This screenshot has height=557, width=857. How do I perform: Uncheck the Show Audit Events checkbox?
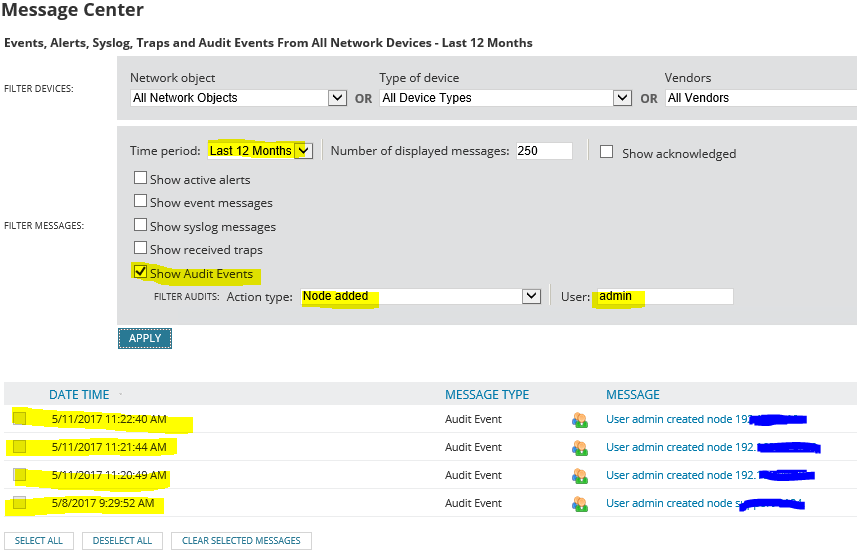click(141, 272)
